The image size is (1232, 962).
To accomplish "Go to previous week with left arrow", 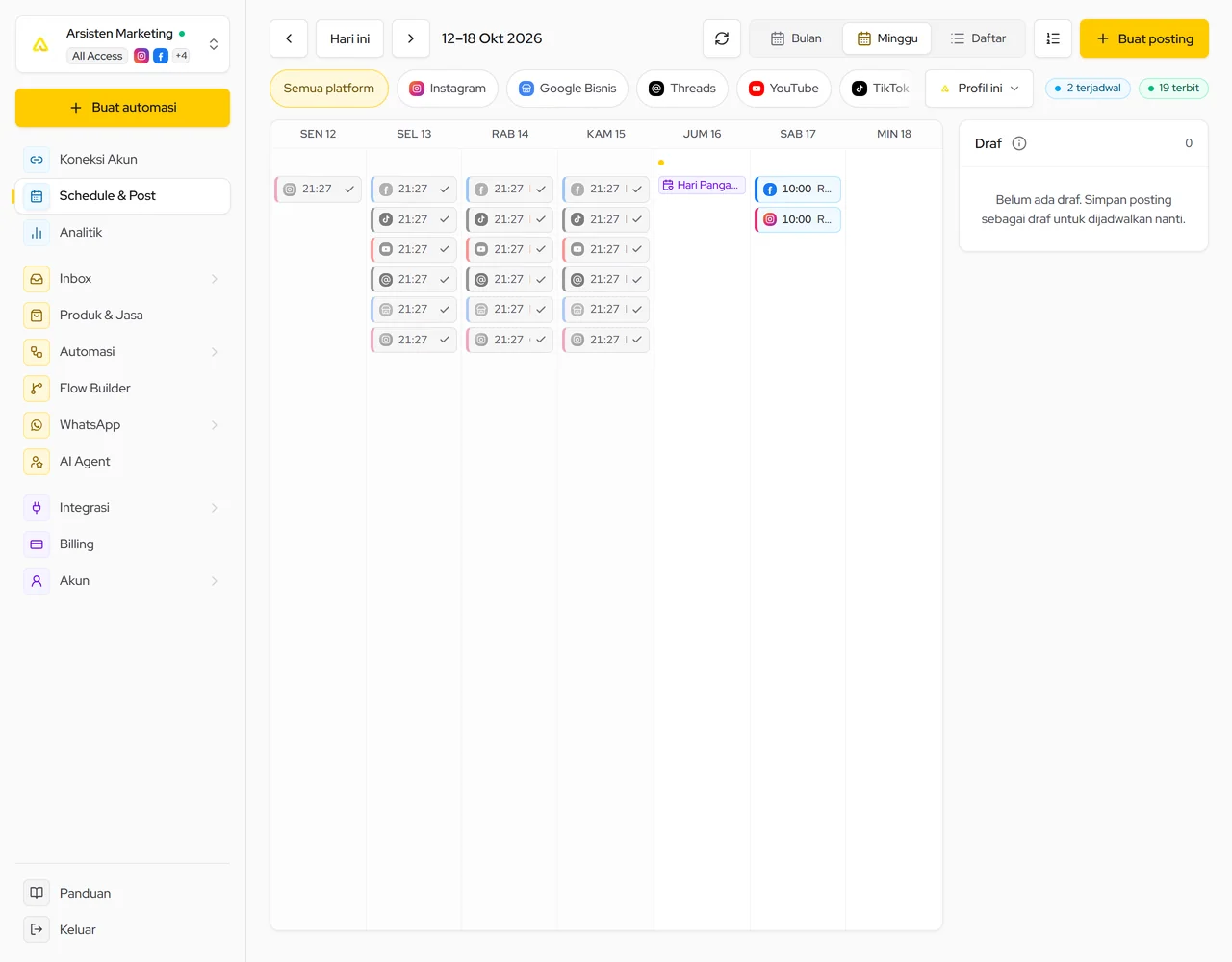I will tap(289, 38).
